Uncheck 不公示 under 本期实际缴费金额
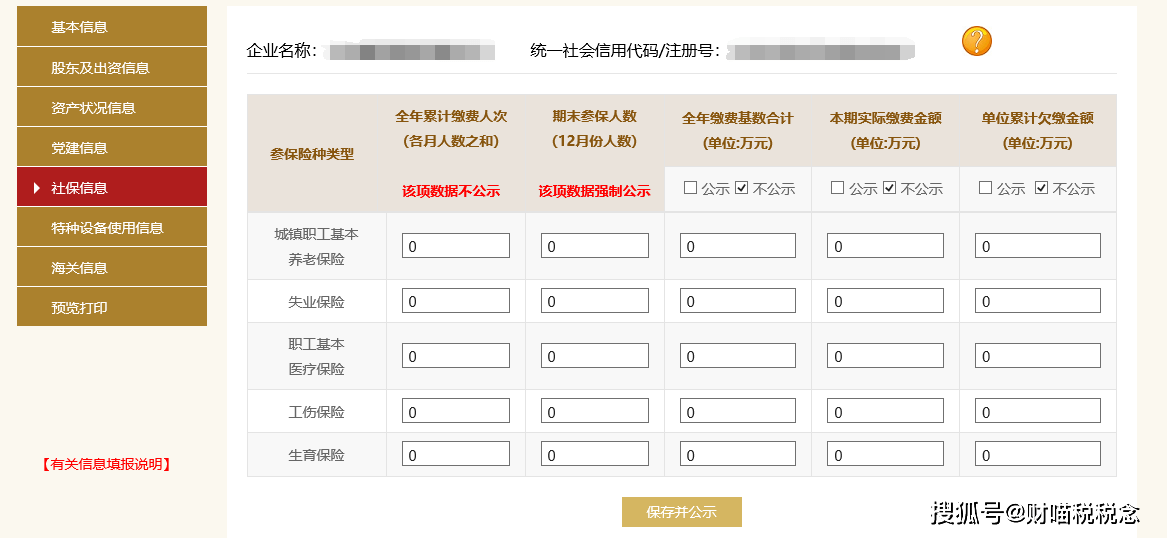Screen dimensions: 1167x538 tap(889, 188)
